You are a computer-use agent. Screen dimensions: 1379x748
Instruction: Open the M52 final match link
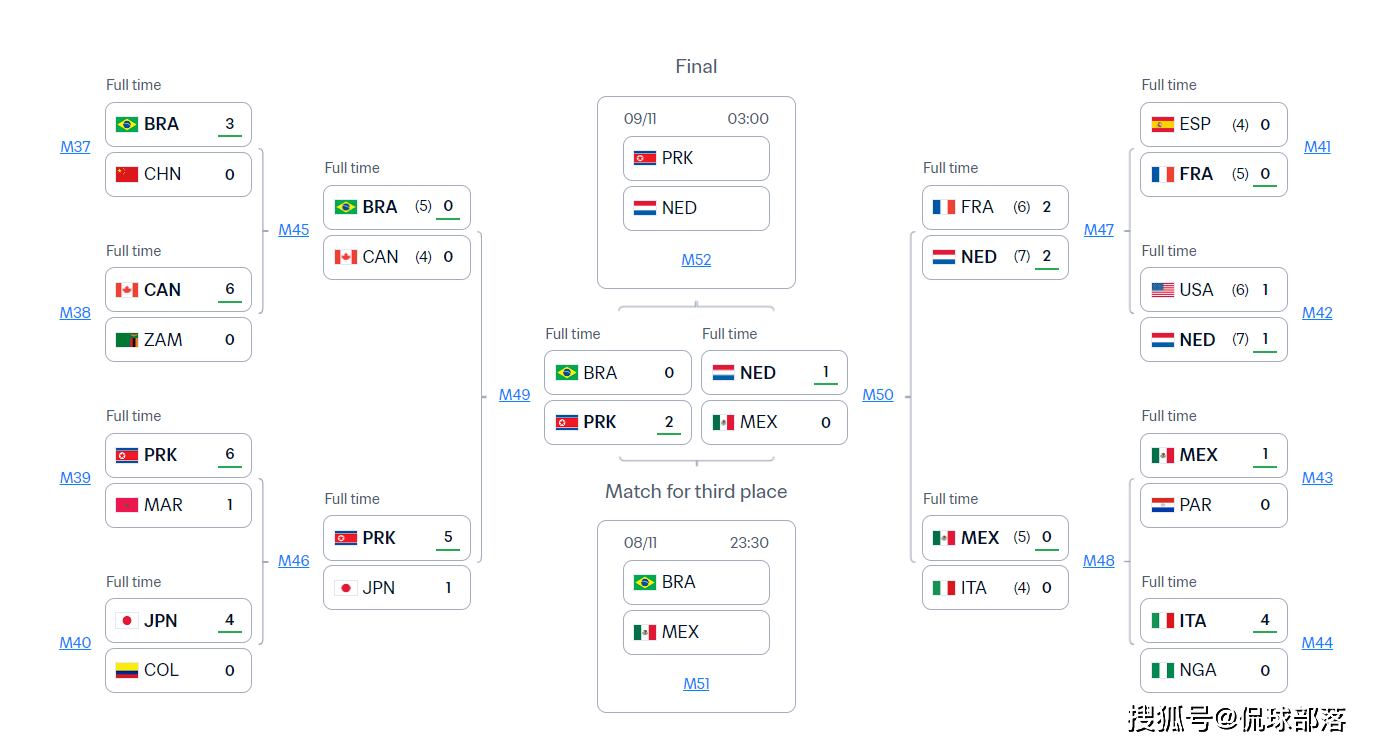coord(696,260)
